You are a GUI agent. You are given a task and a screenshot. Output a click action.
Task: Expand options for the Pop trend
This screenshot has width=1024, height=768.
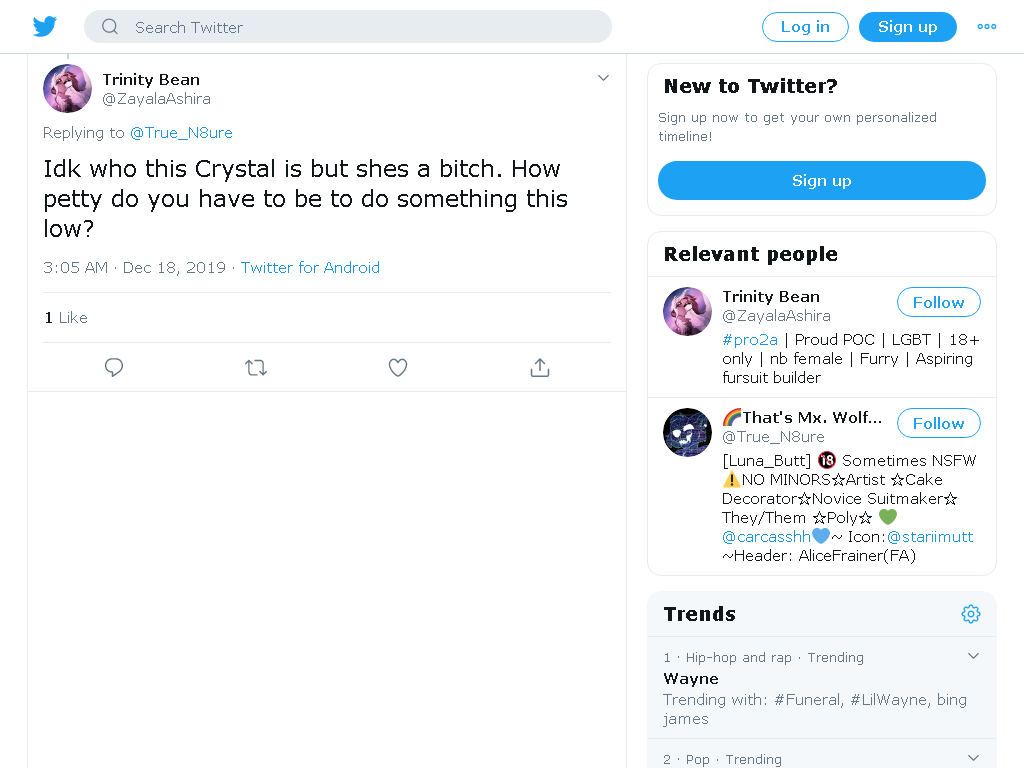(973, 758)
